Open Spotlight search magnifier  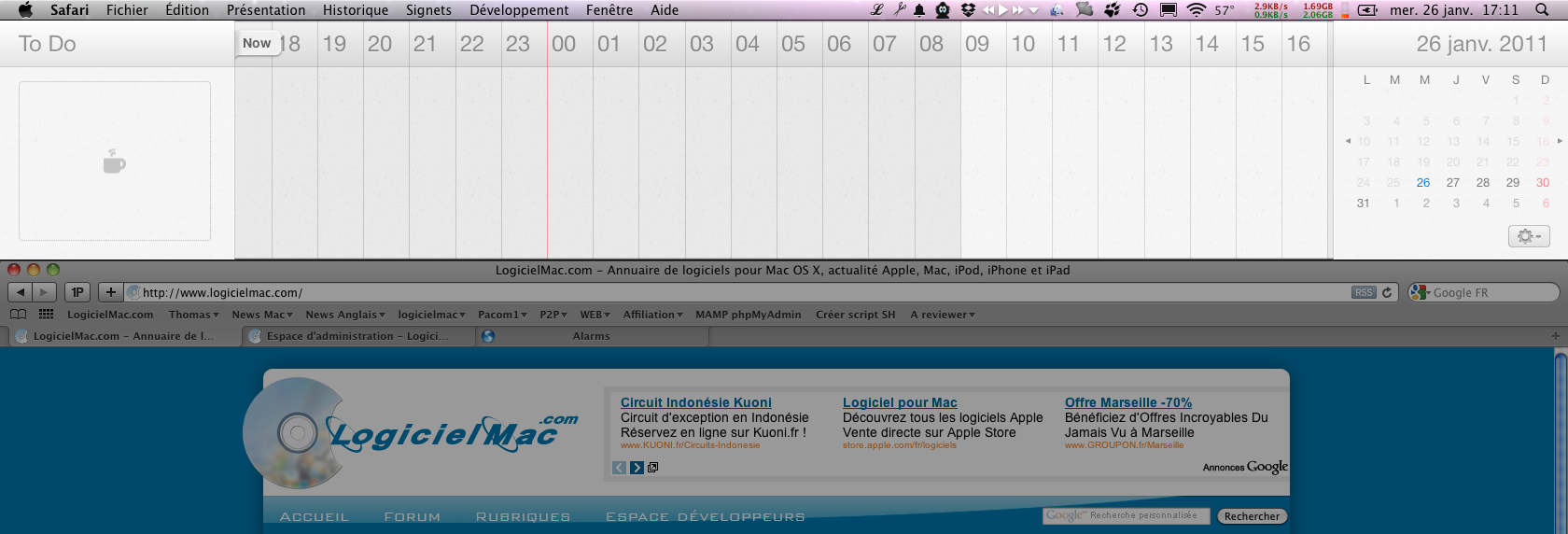[1542, 10]
